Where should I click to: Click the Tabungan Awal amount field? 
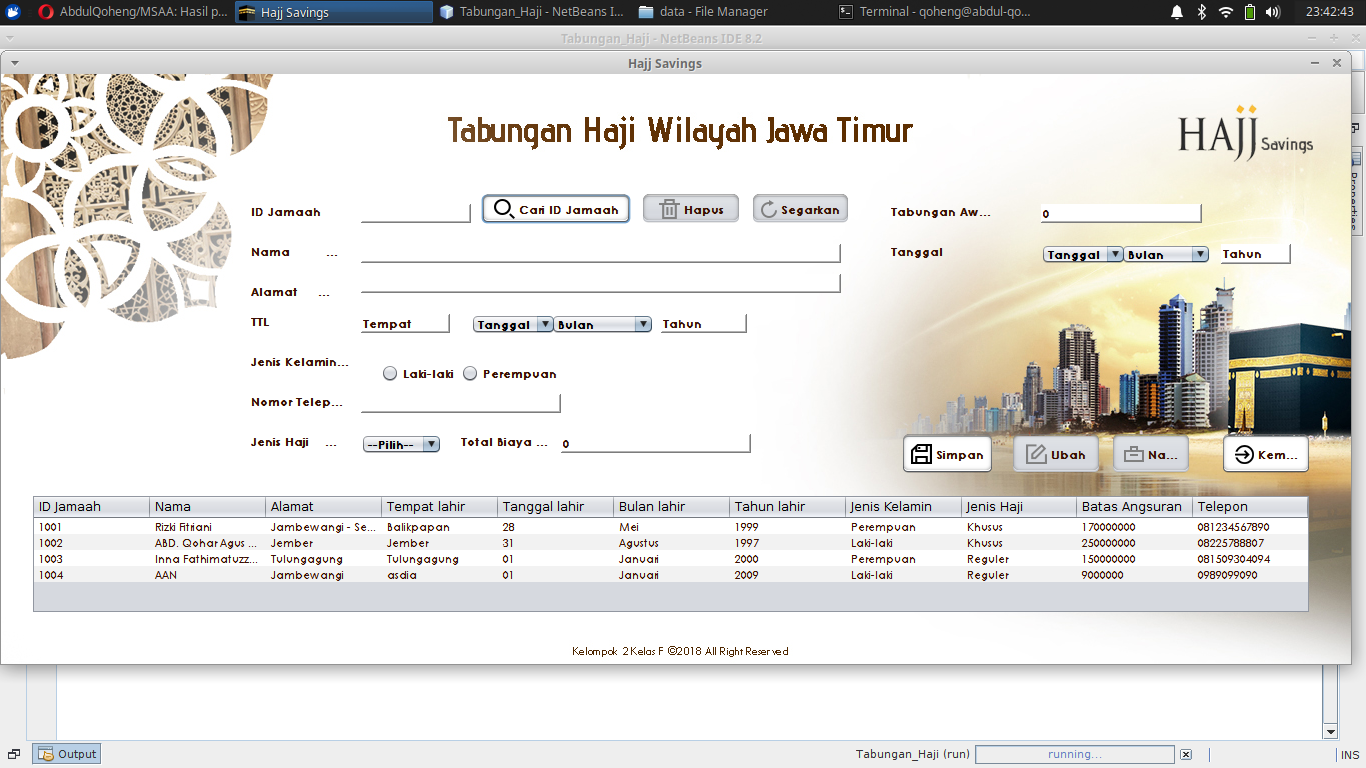[1120, 213]
